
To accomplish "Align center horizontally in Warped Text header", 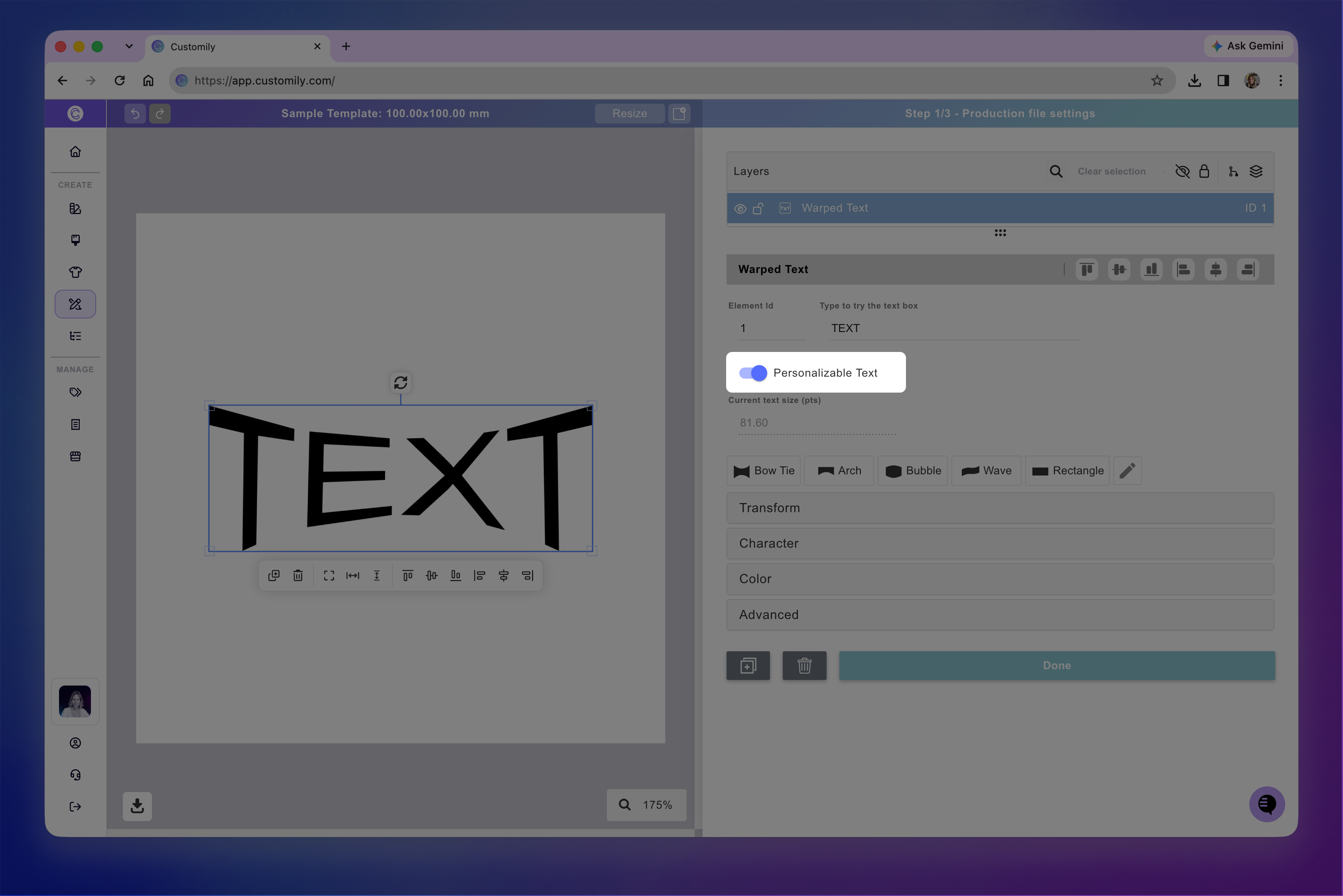I will click(x=1215, y=270).
